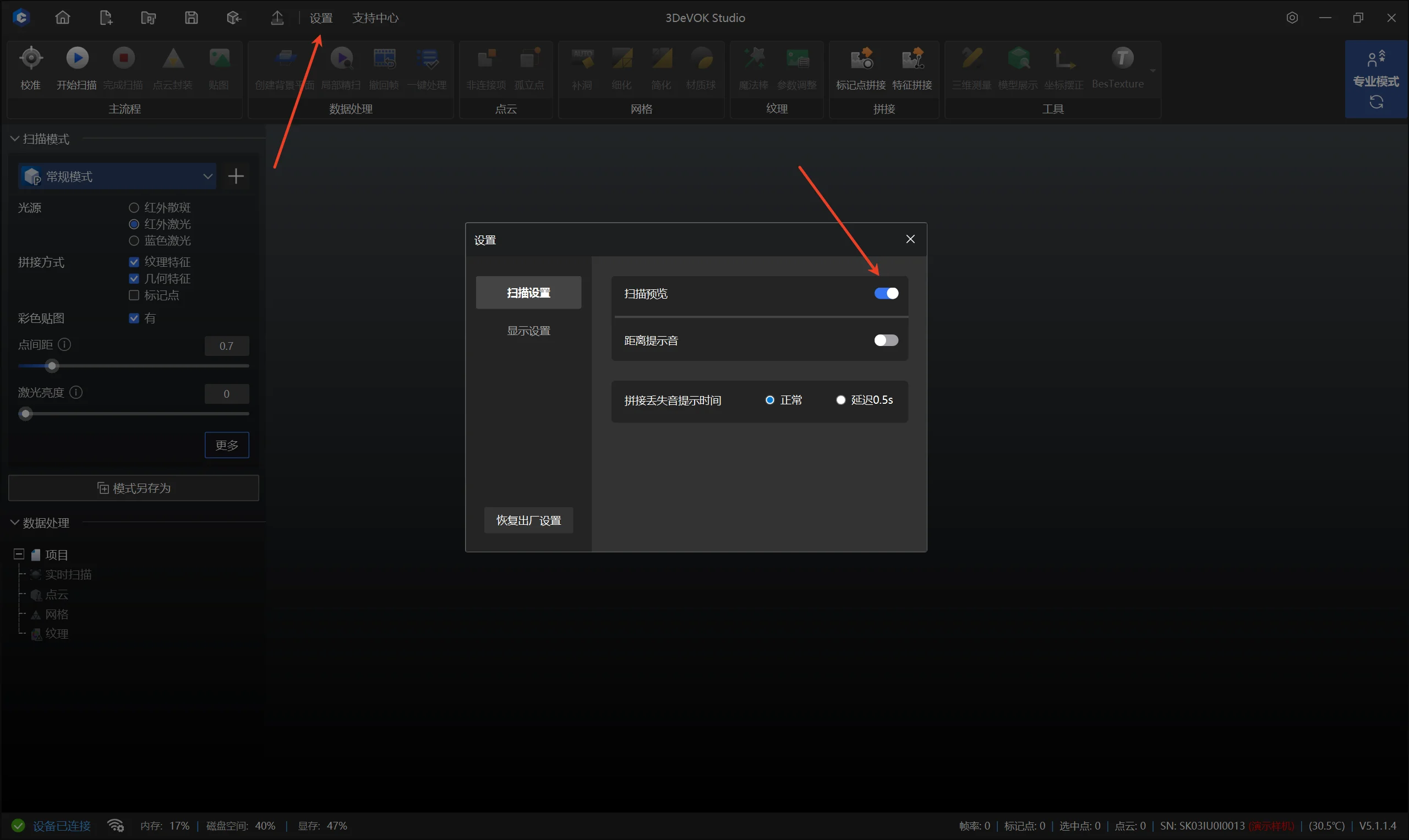Open the 支持中心 menu
Image resolution: width=1409 pixels, height=840 pixels.
tap(375, 18)
